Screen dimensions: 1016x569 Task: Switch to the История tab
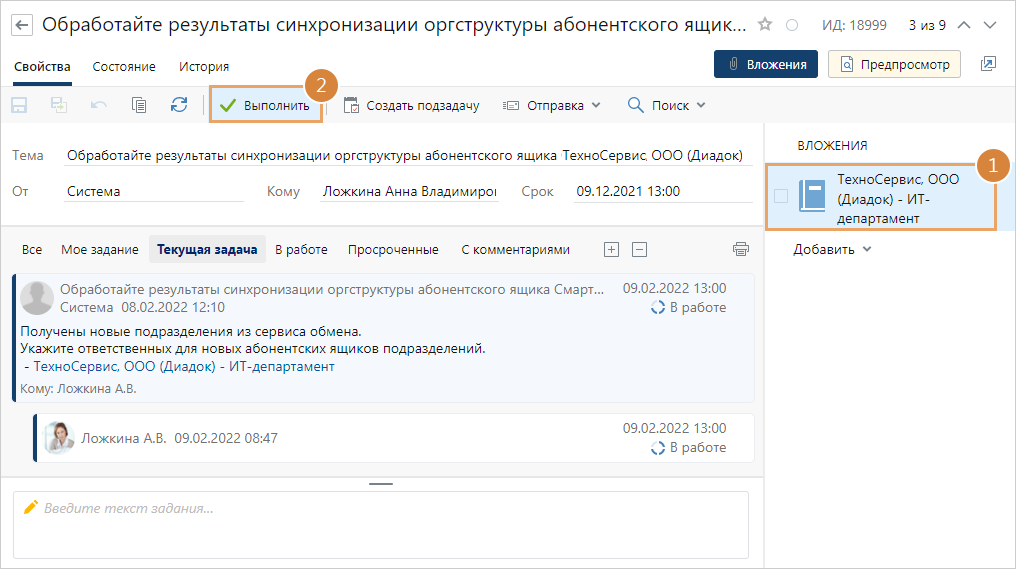coord(204,66)
